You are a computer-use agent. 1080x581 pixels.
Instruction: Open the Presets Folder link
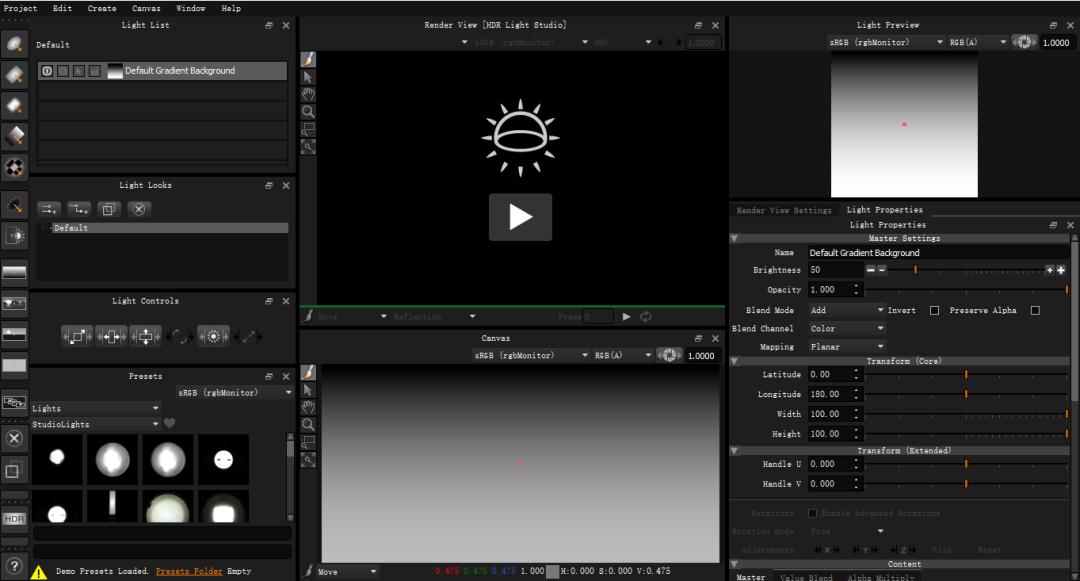pyautogui.click(x=188, y=571)
